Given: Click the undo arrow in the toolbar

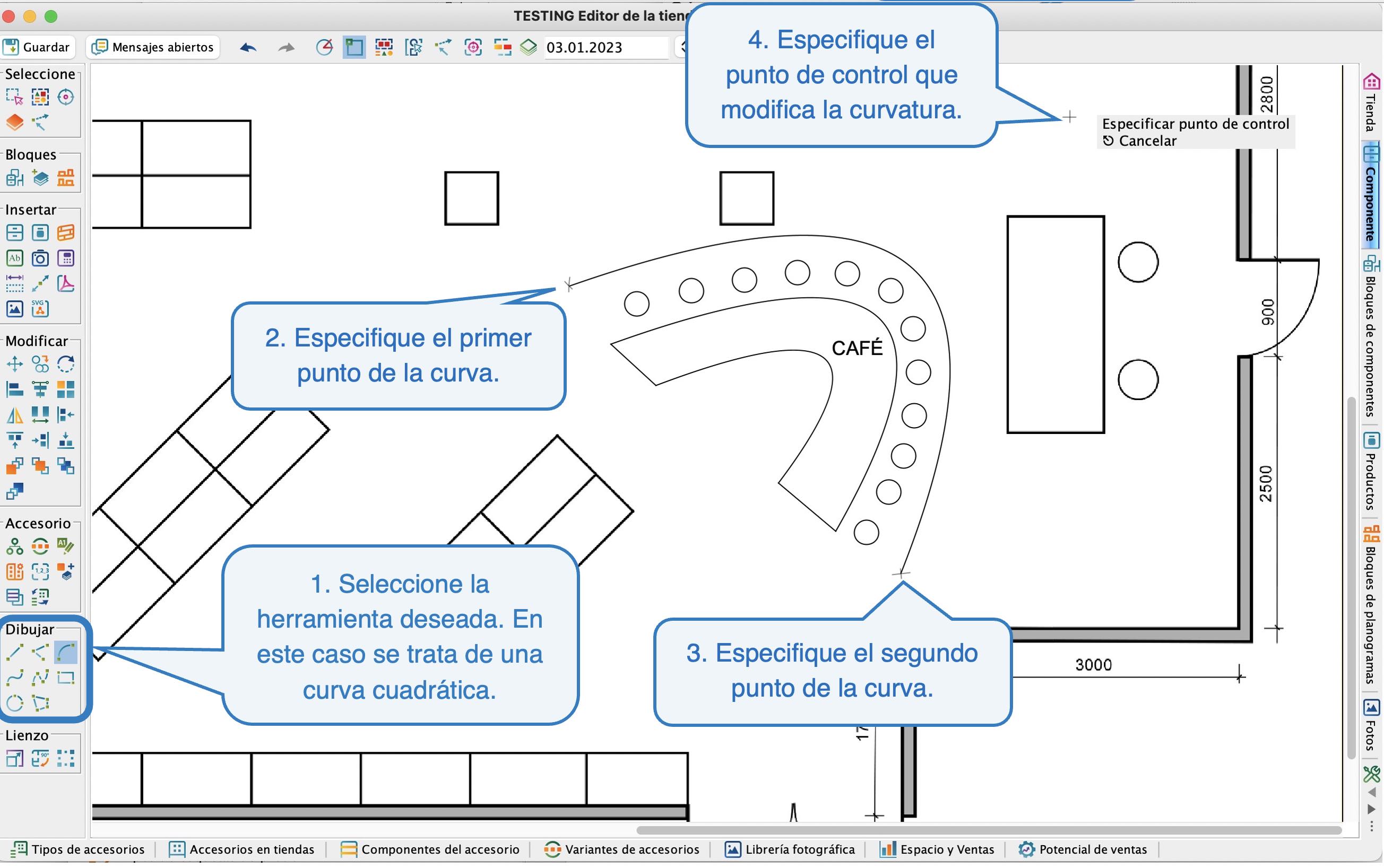Looking at the screenshot, I should [248, 47].
